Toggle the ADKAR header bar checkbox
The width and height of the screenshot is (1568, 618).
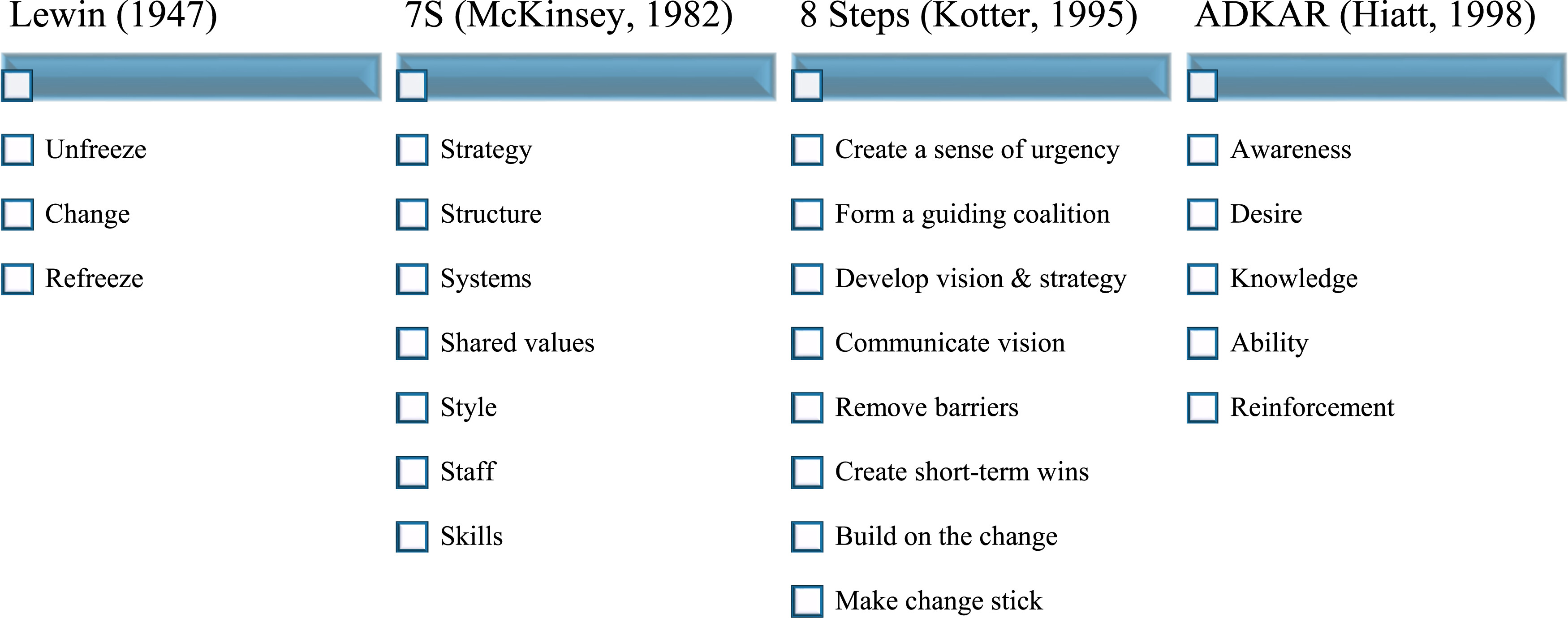[x=1202, y=85]
